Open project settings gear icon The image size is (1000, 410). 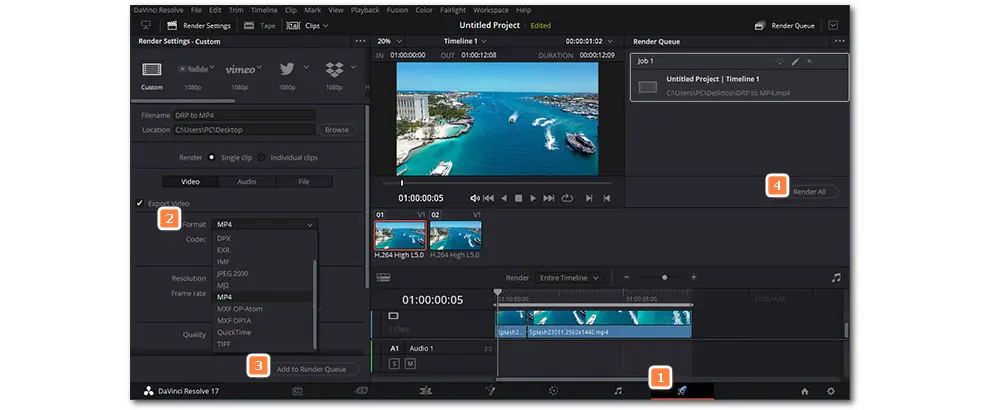tap(830, 391)
